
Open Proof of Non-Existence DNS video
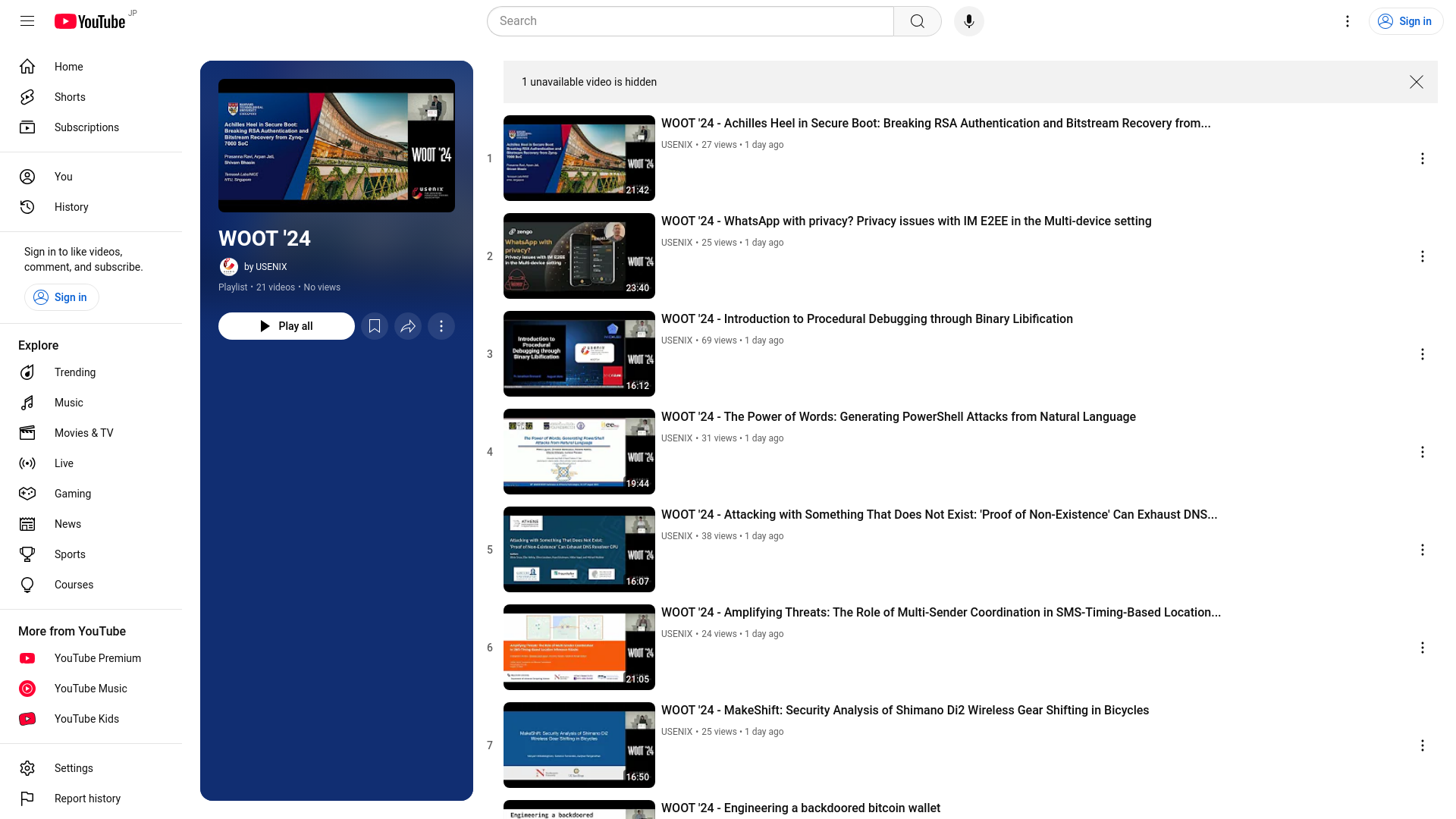[939, 515]
